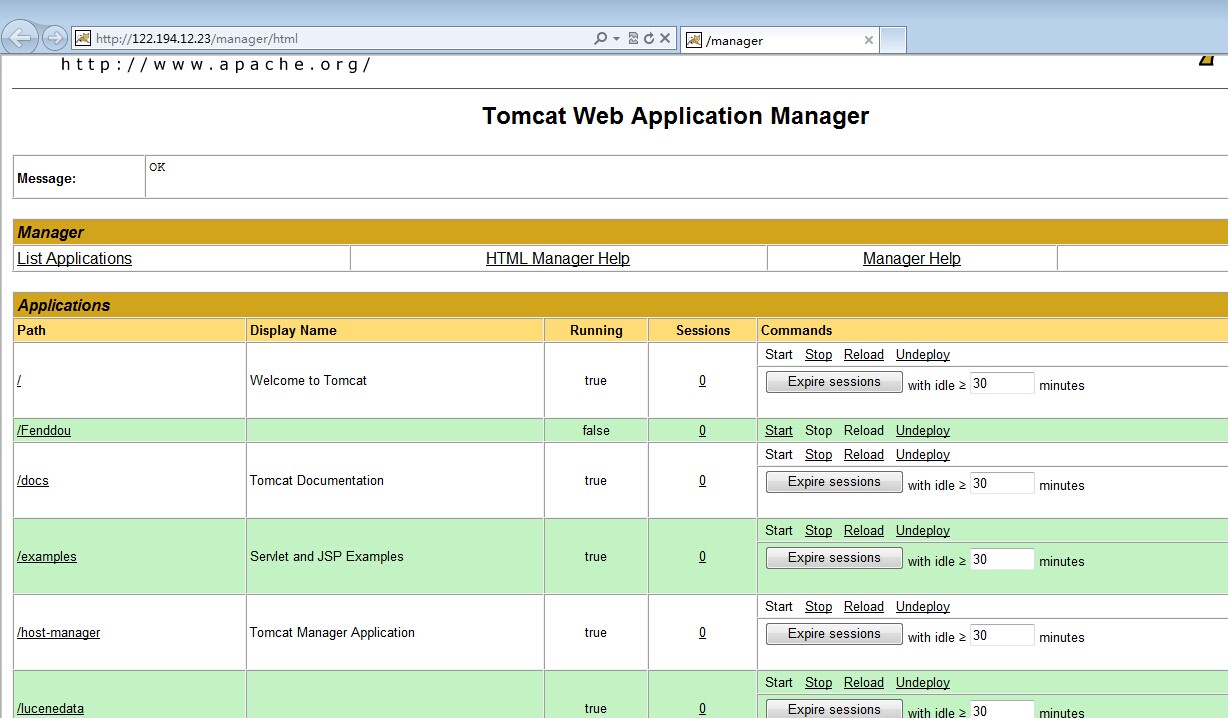Open sessions count link for root / app
Screen dimensions: 1228x718
[x=702, y=380]
